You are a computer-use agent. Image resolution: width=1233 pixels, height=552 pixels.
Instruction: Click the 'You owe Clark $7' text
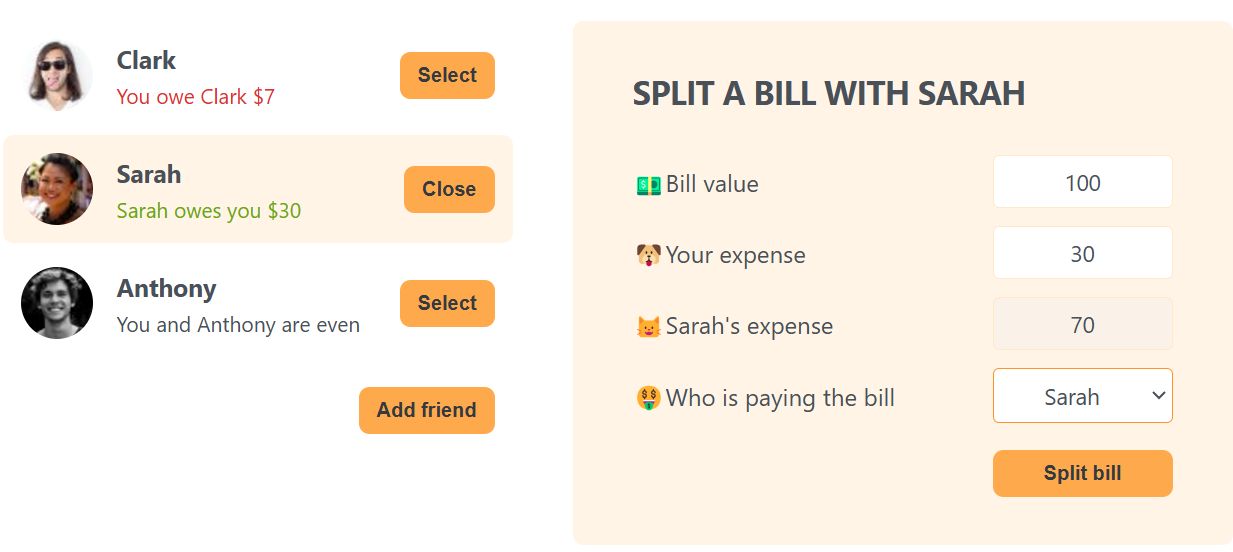(x=195, y=97)
